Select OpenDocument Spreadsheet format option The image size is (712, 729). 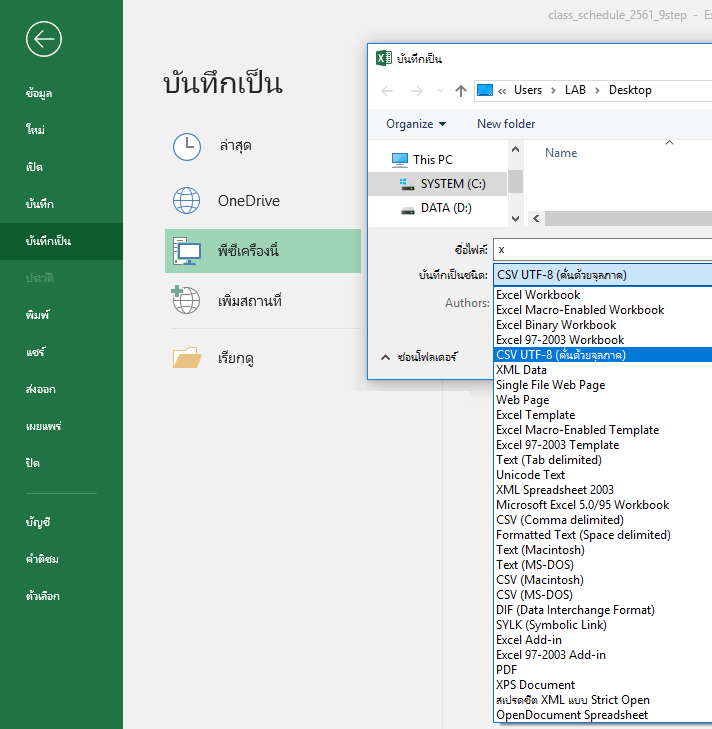[x=572, y=715]
